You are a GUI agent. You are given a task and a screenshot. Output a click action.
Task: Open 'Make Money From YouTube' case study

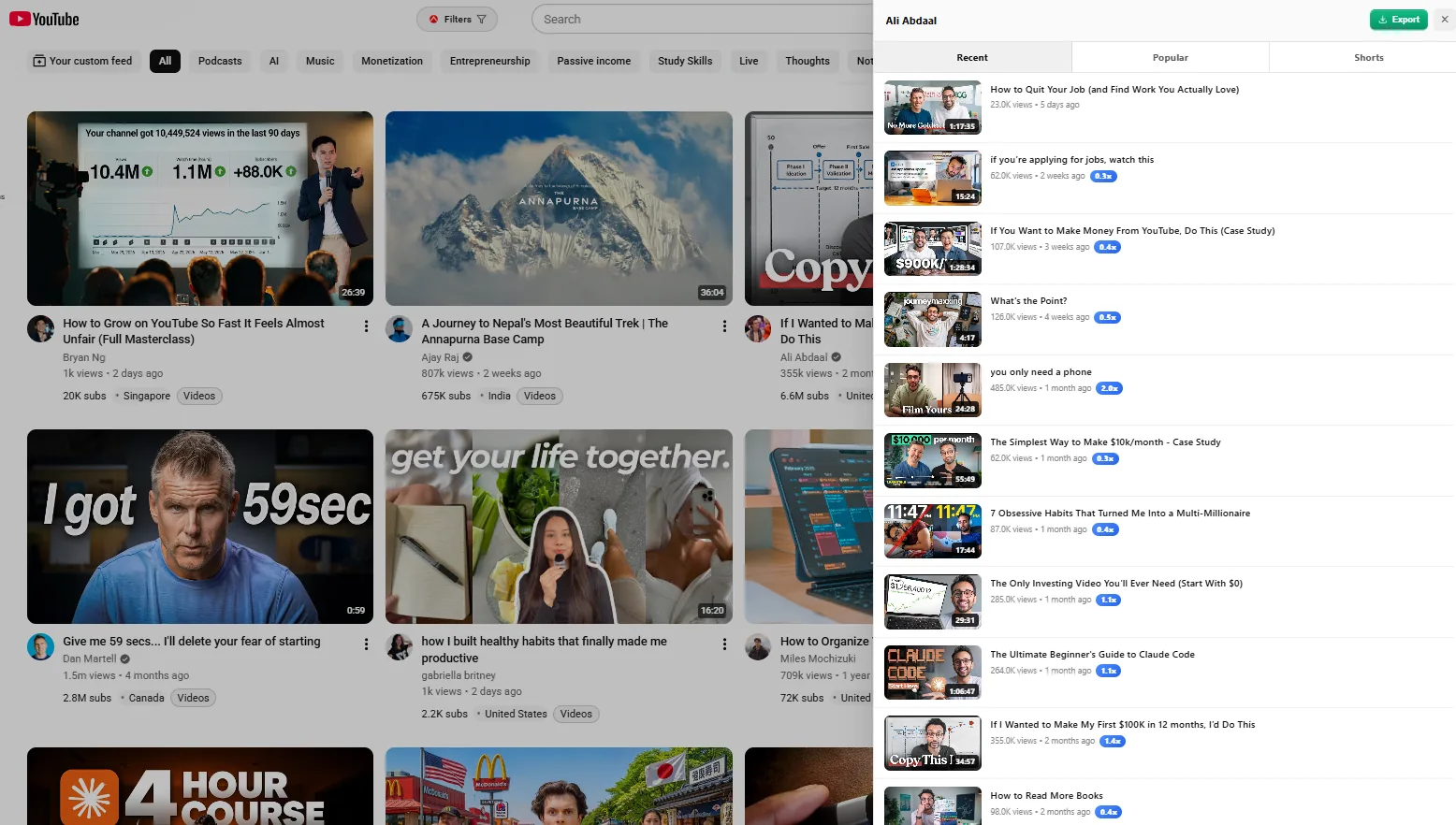click(1132, 231)
